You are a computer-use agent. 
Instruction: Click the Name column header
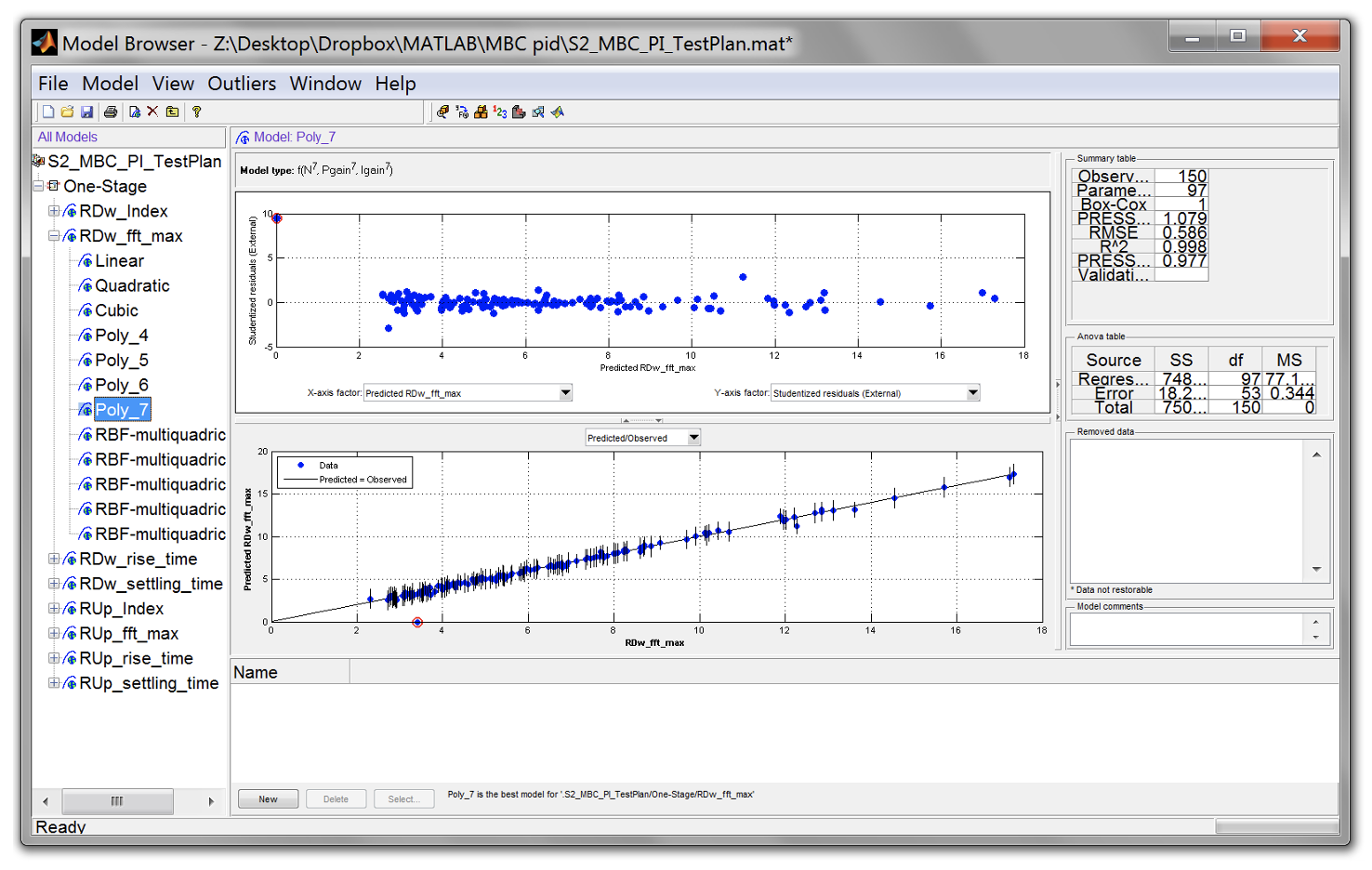pyautogui.click(x=290, y=672)
